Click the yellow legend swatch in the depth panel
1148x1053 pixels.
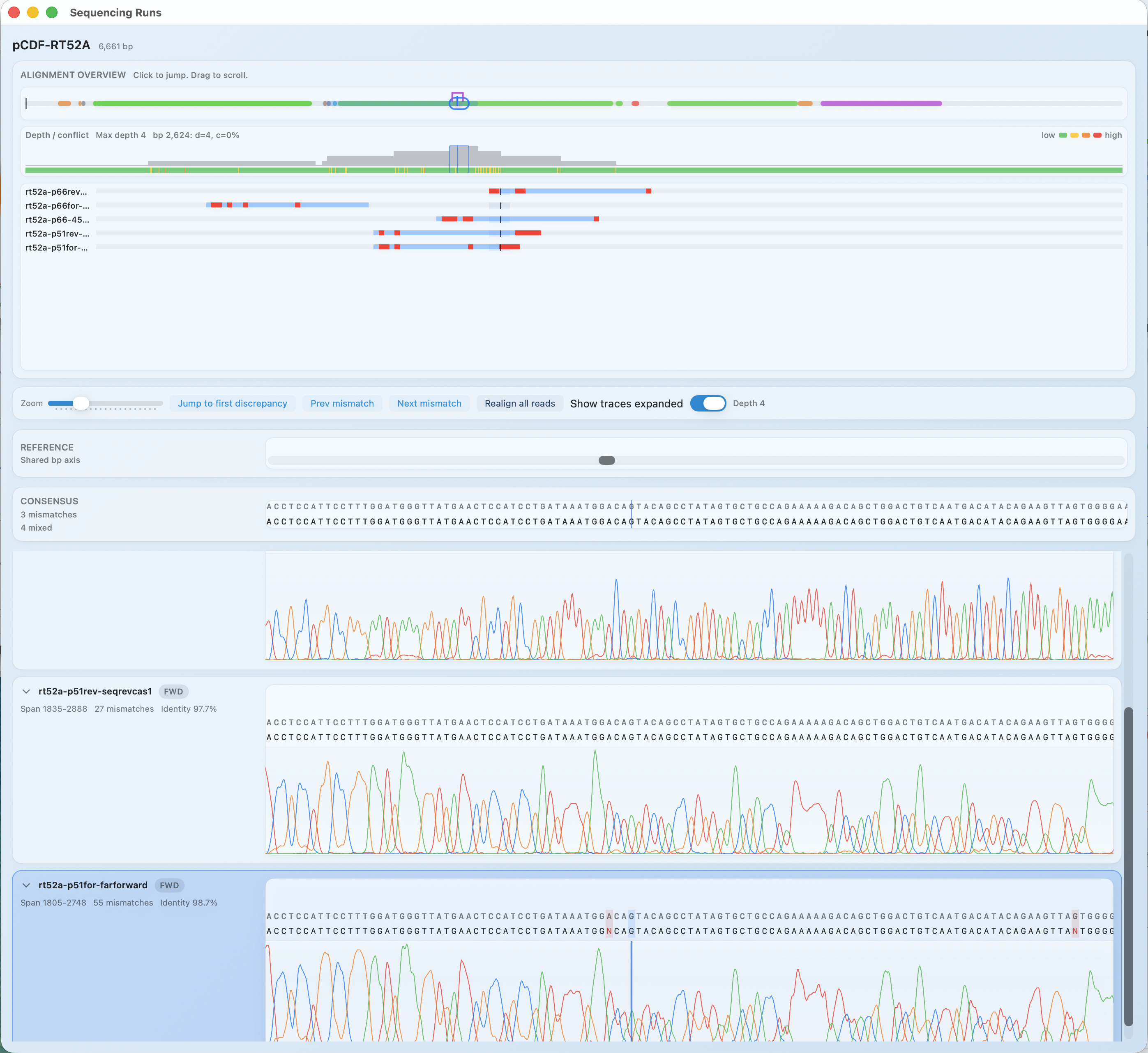pyautogui.click(x=1074, y=135)
